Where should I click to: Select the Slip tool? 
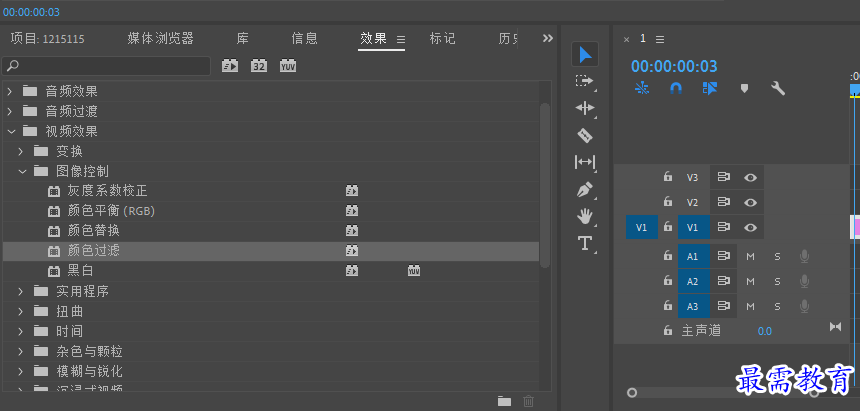pyautogui.click(x=585, y=162)
